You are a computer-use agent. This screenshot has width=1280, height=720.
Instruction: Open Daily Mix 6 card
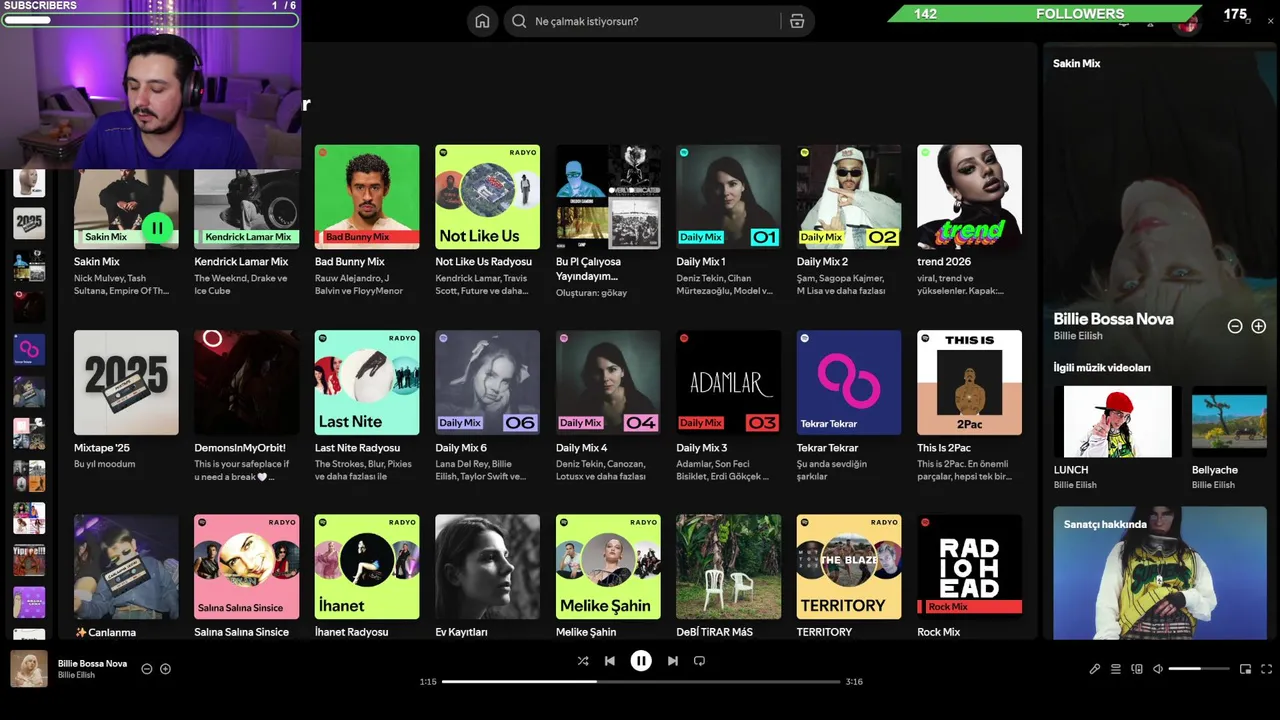pos(487,407)
